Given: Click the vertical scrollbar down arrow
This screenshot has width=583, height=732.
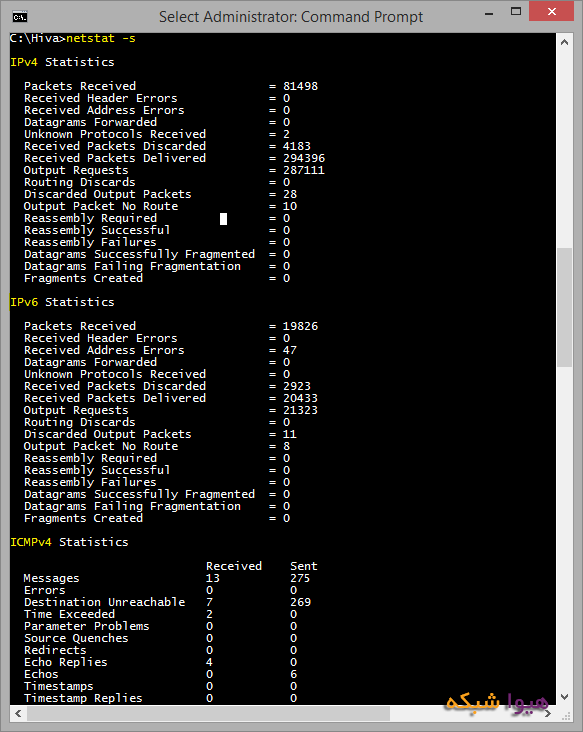Looking at the screenshot, I should tap(564, 697).
